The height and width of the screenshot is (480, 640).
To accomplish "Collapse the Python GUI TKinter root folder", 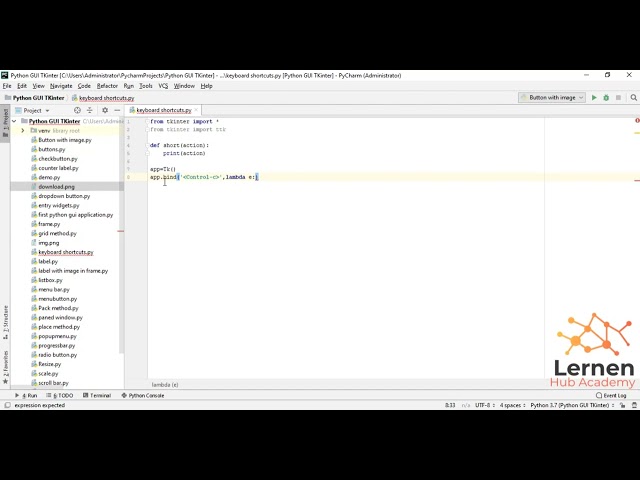I will [14, 121].
